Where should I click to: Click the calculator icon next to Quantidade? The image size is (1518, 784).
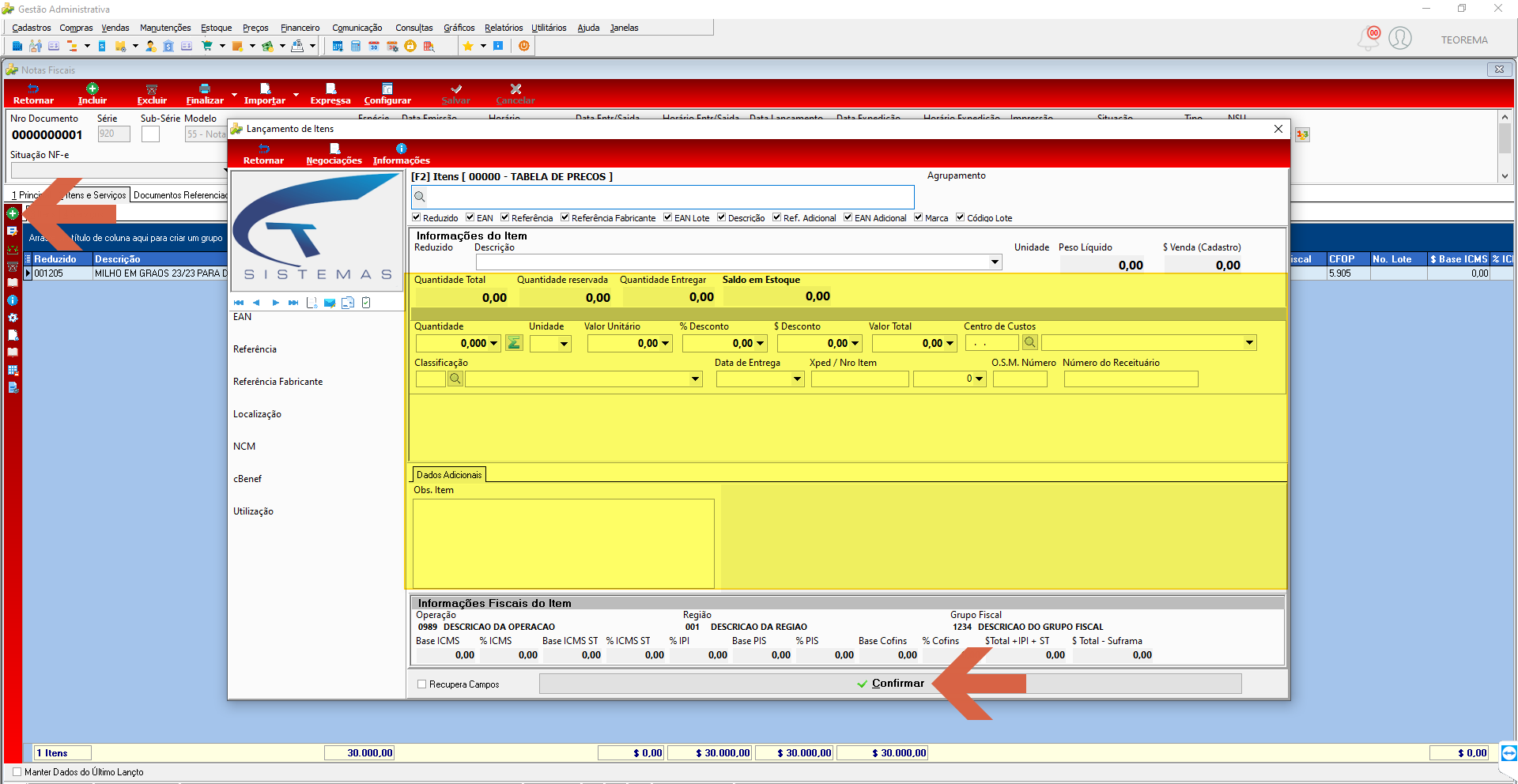coord(514,342)
